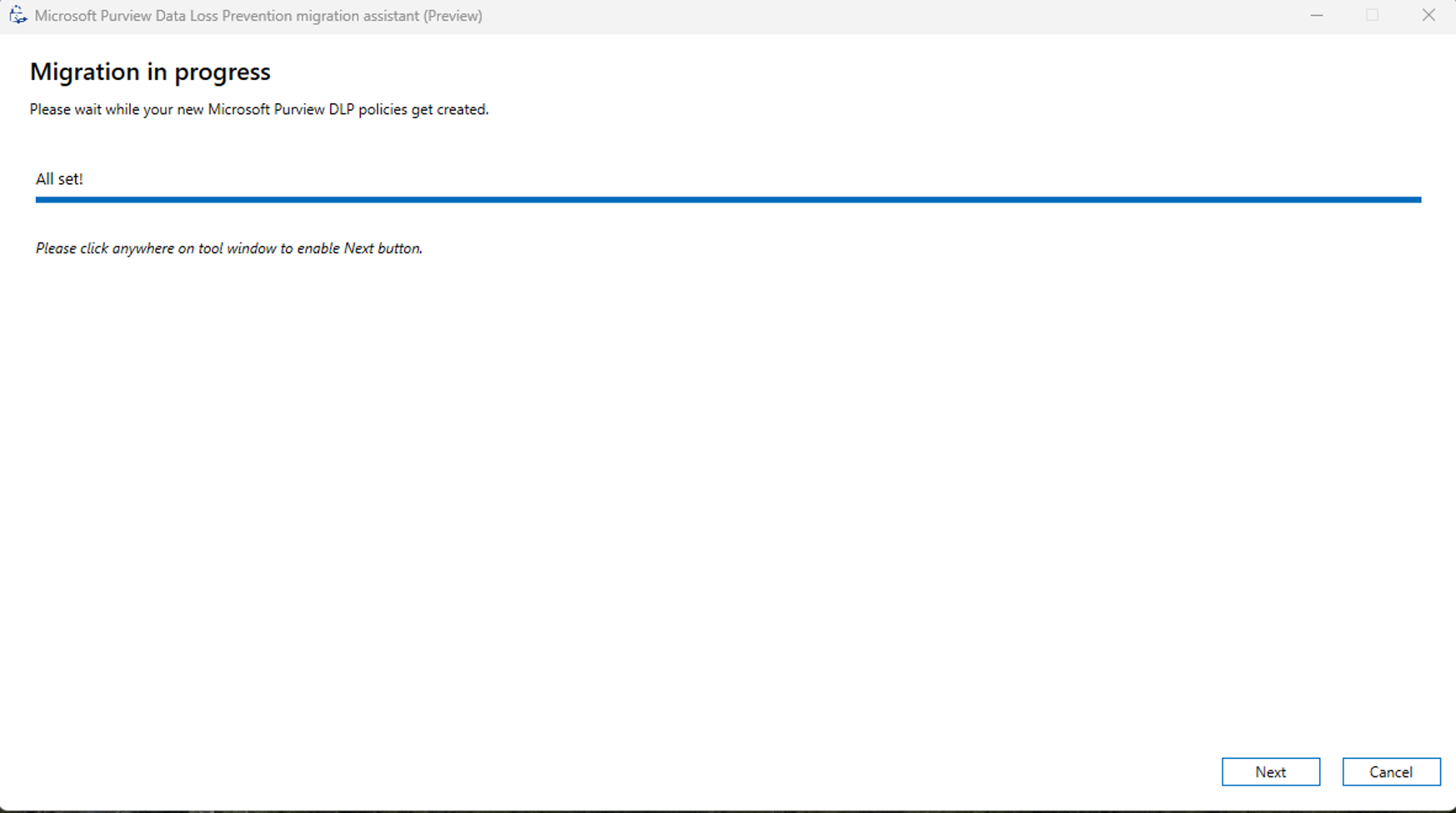Click the policies creation description text
The width and height of the screenshot is (1456, 813).
259,109
